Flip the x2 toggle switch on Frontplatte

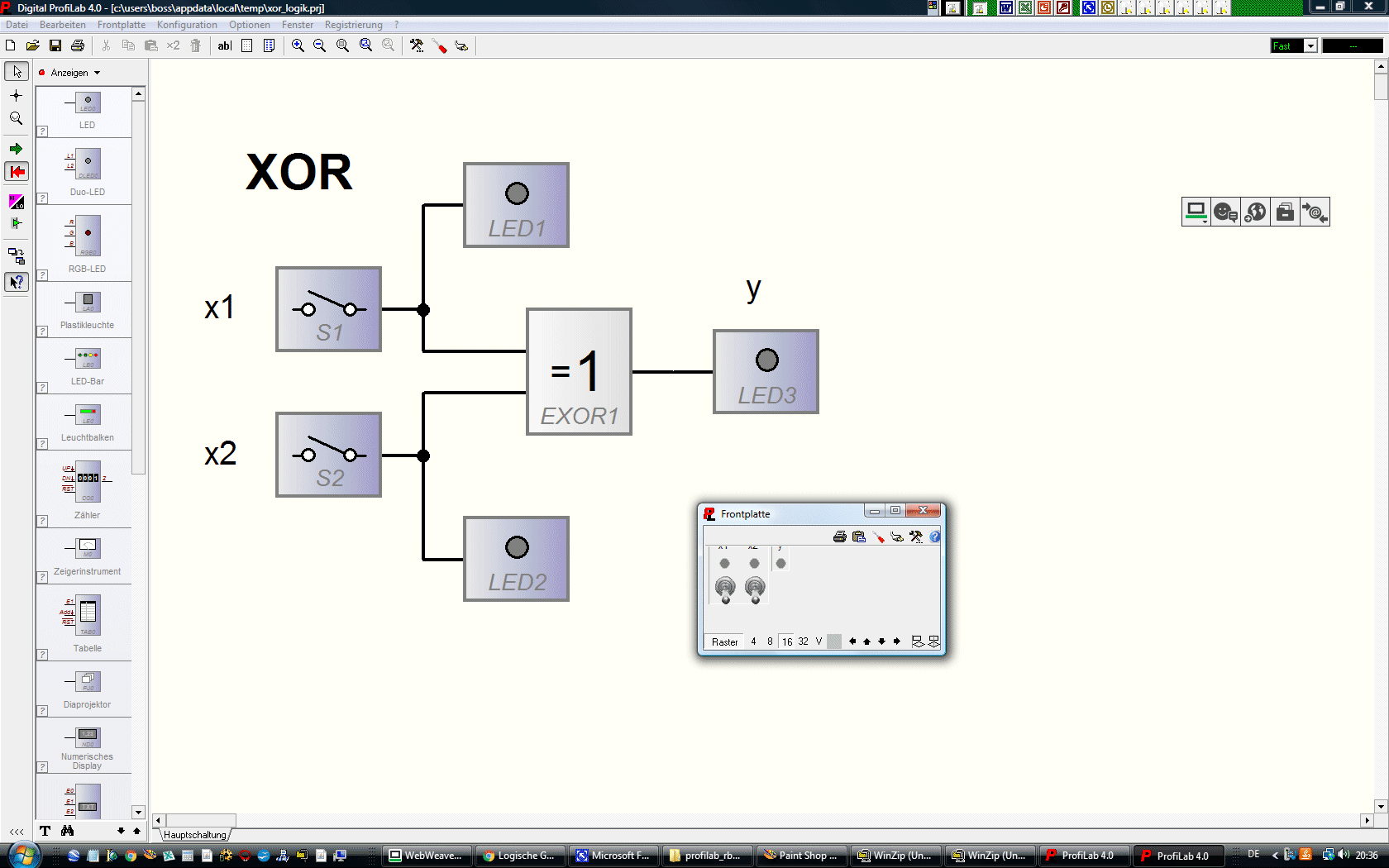755,589
